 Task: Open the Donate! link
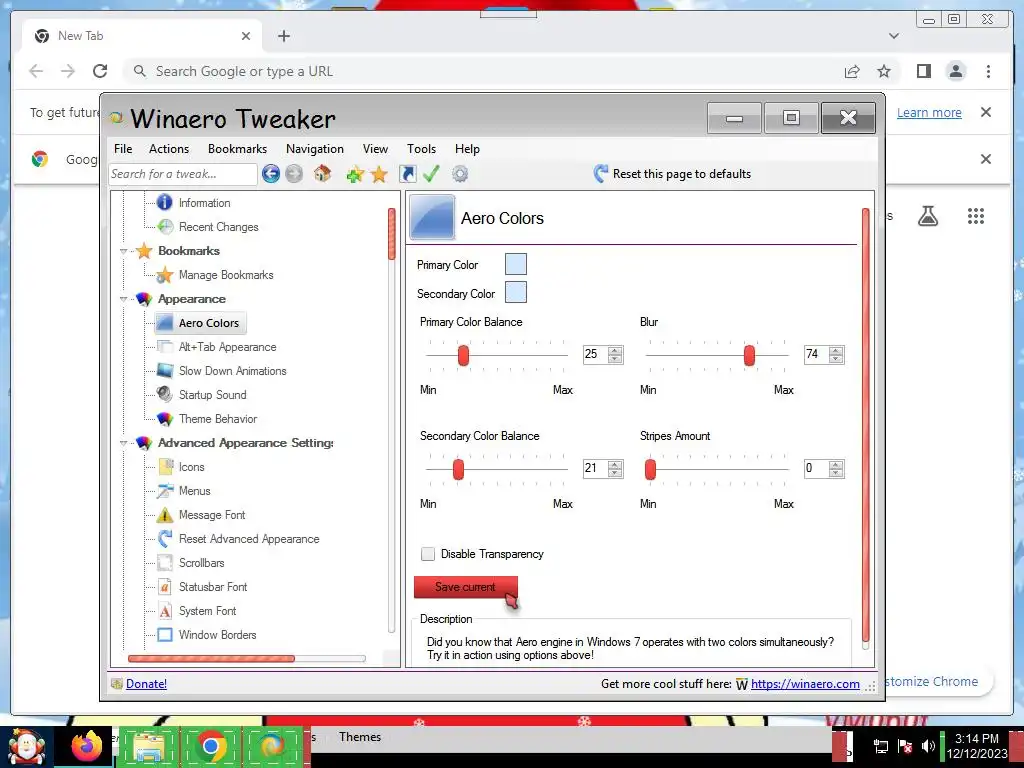pos(146,684)
